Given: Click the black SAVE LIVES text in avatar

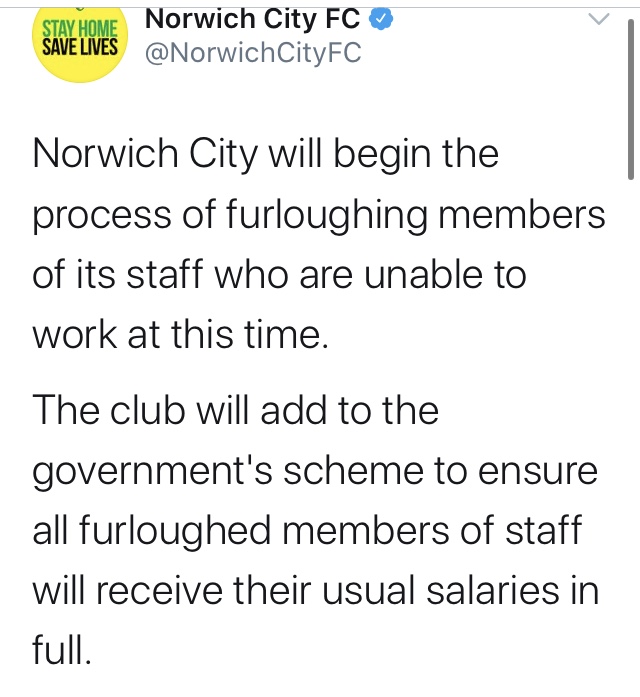Looking at the screenshot, I should pos(80,47).
